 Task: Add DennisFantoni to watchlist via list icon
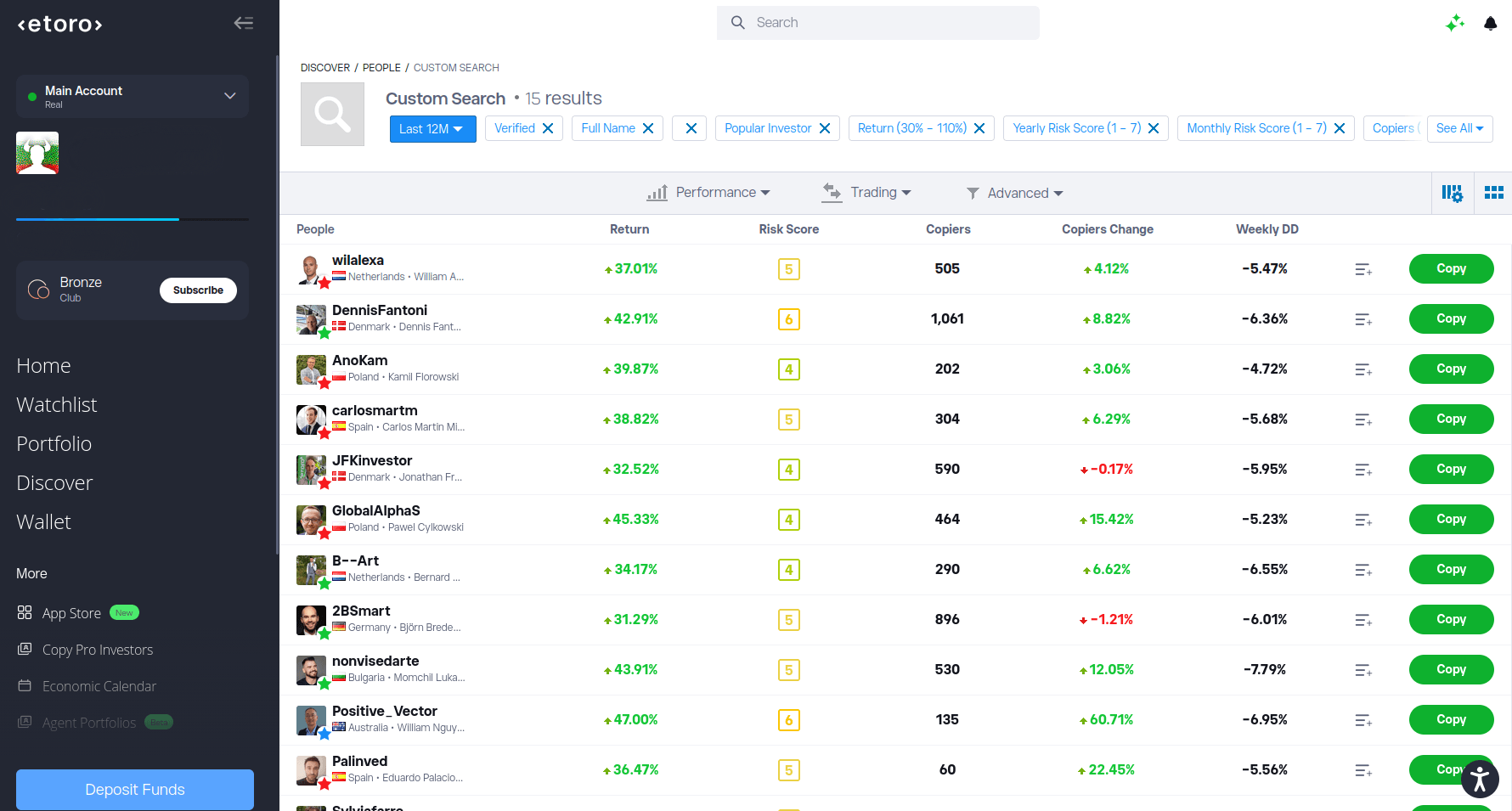pyautogui.click(x=1363, y=319)
